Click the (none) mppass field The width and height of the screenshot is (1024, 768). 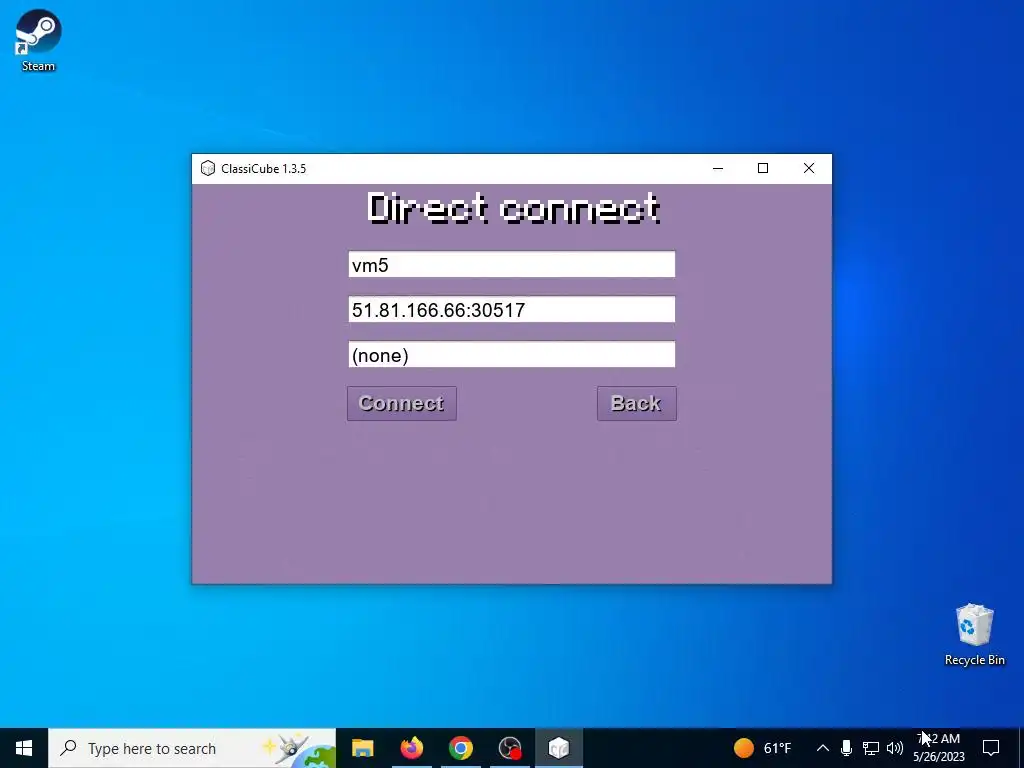click(511, 355)
